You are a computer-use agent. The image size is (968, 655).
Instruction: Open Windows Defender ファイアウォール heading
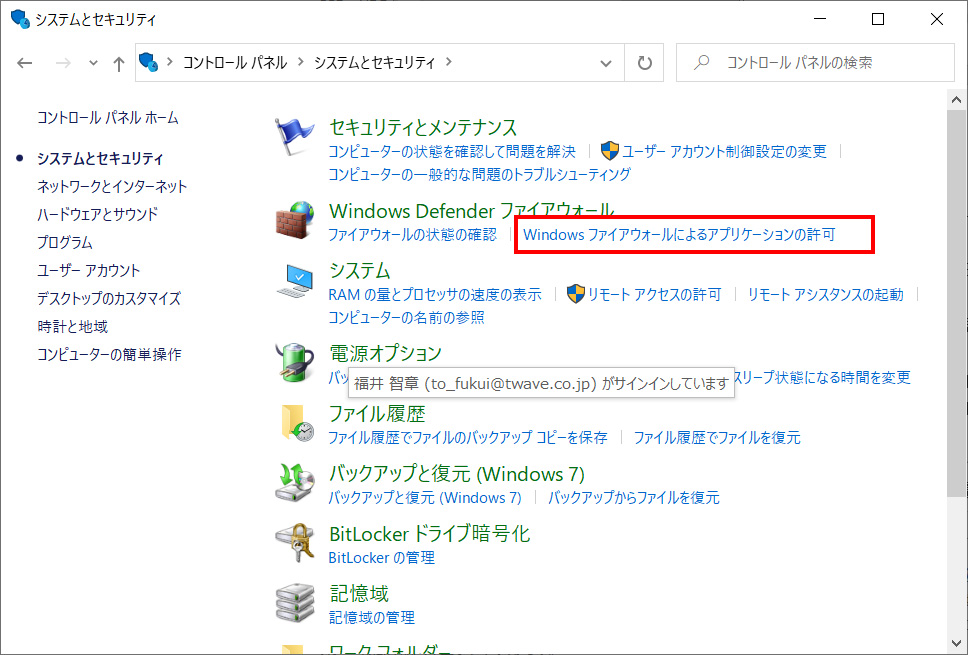[472, 211]
